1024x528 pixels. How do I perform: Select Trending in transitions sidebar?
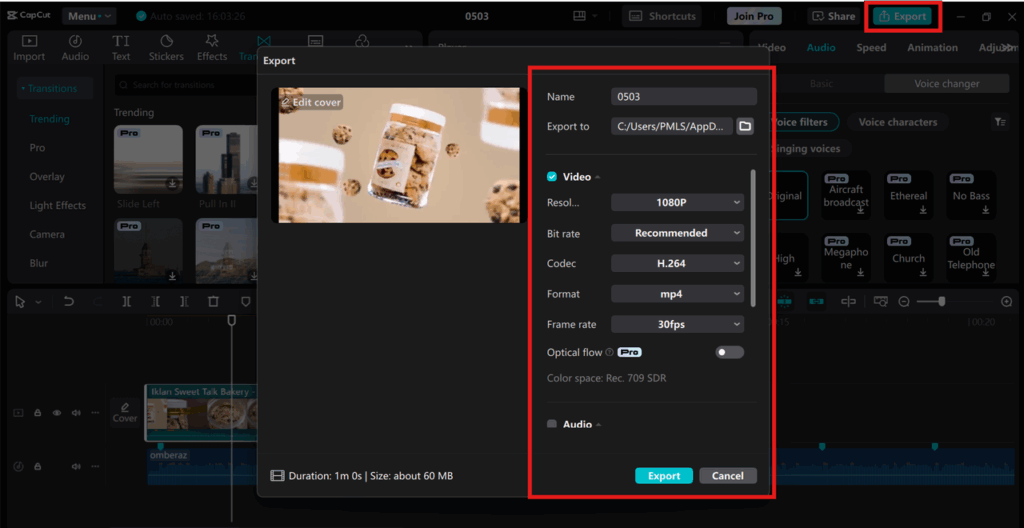(50, 119)
